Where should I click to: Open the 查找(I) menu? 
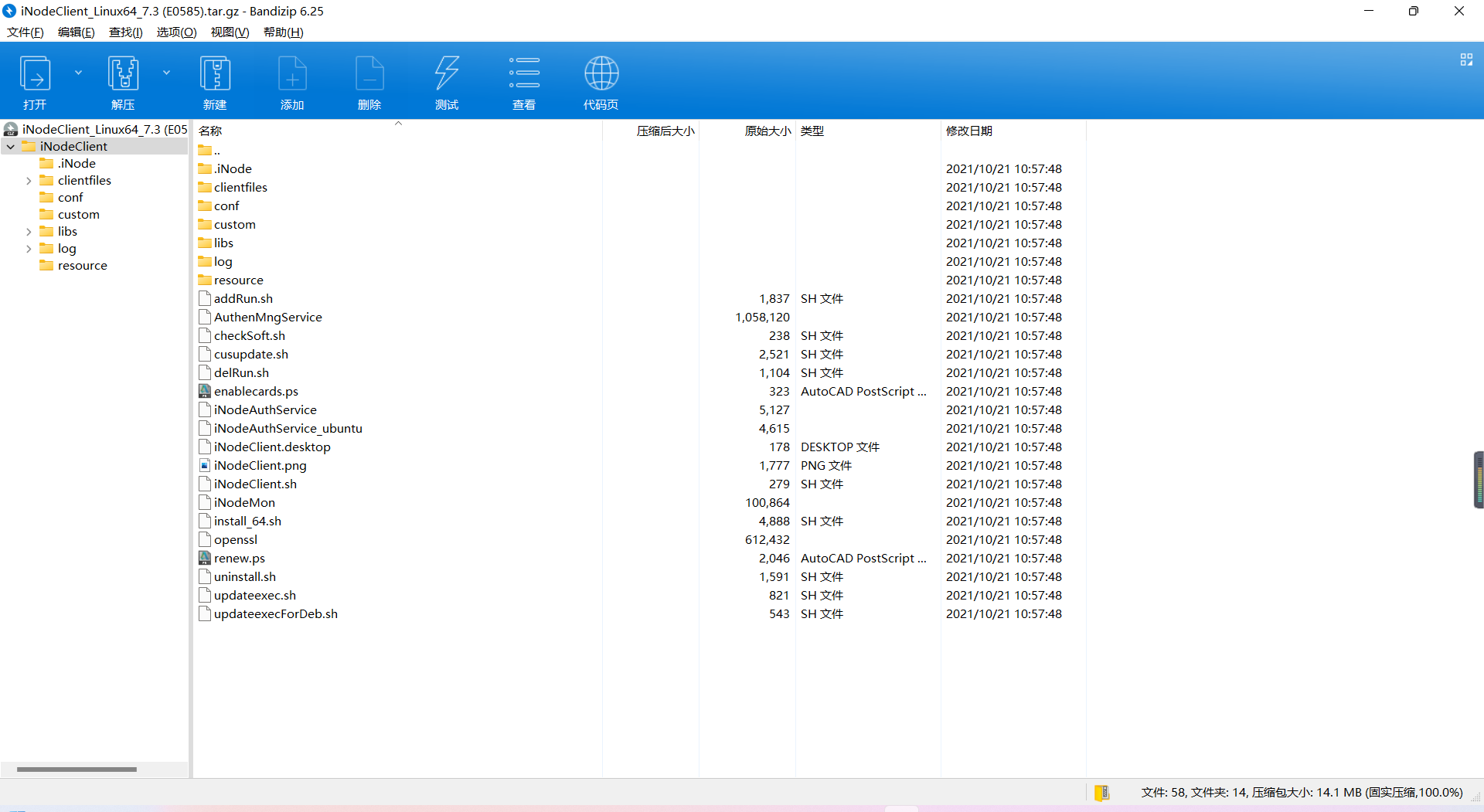(x=126, y=32)
